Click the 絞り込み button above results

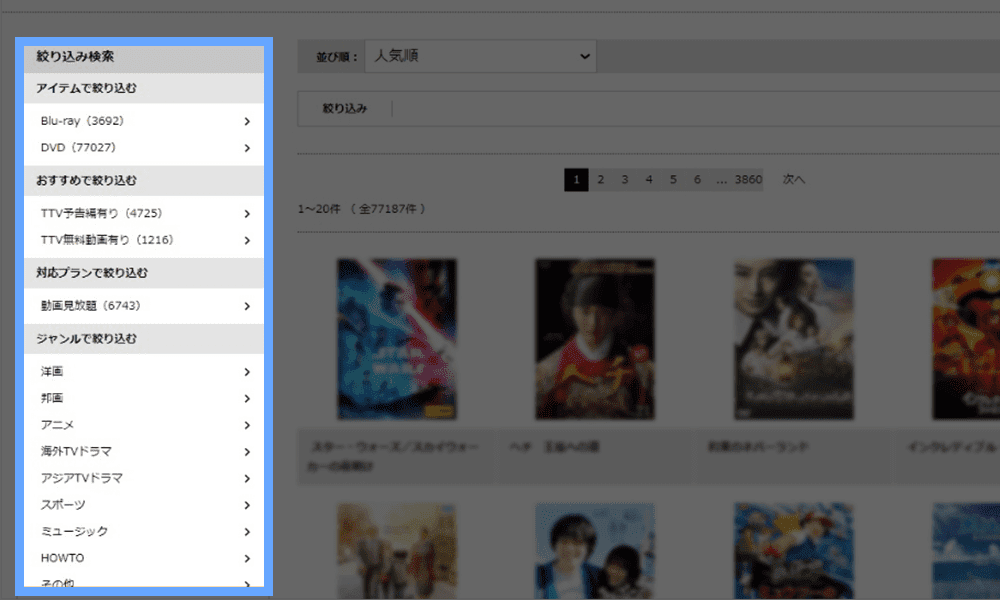(x=344, y=109)
